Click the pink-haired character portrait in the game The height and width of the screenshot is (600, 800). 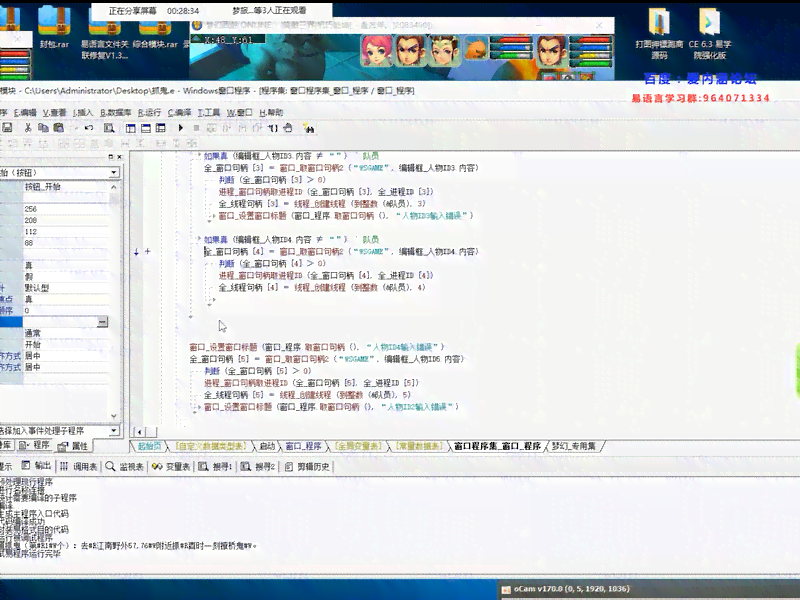[377, 51]
